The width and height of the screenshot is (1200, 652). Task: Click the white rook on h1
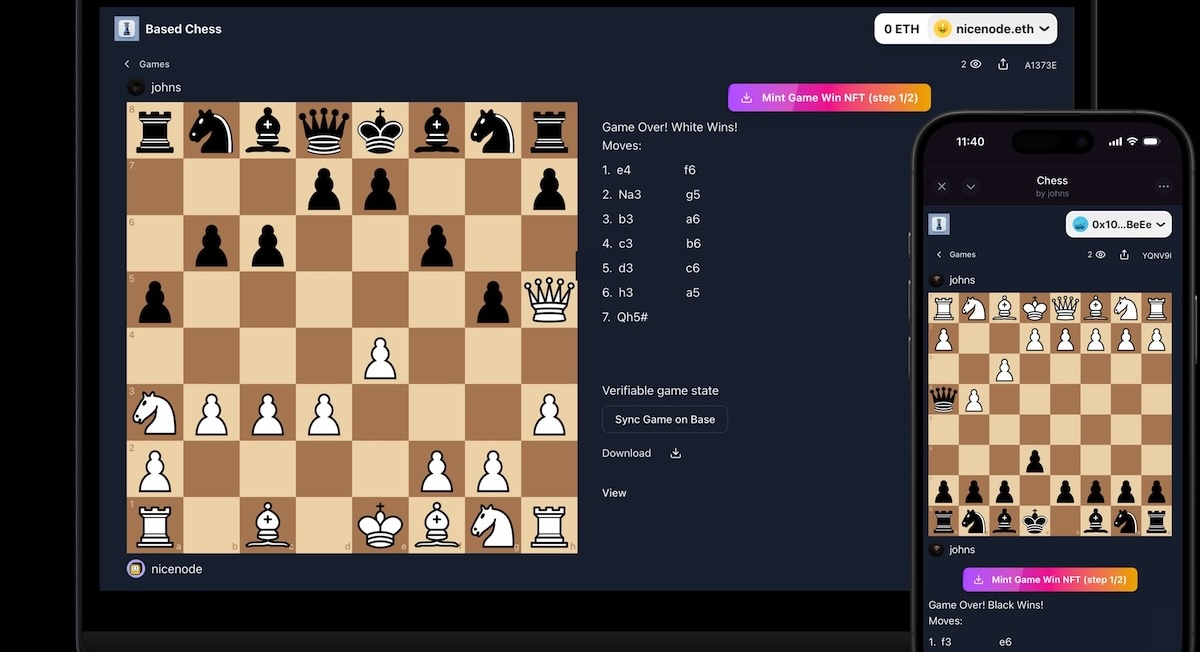coord(549,525)
